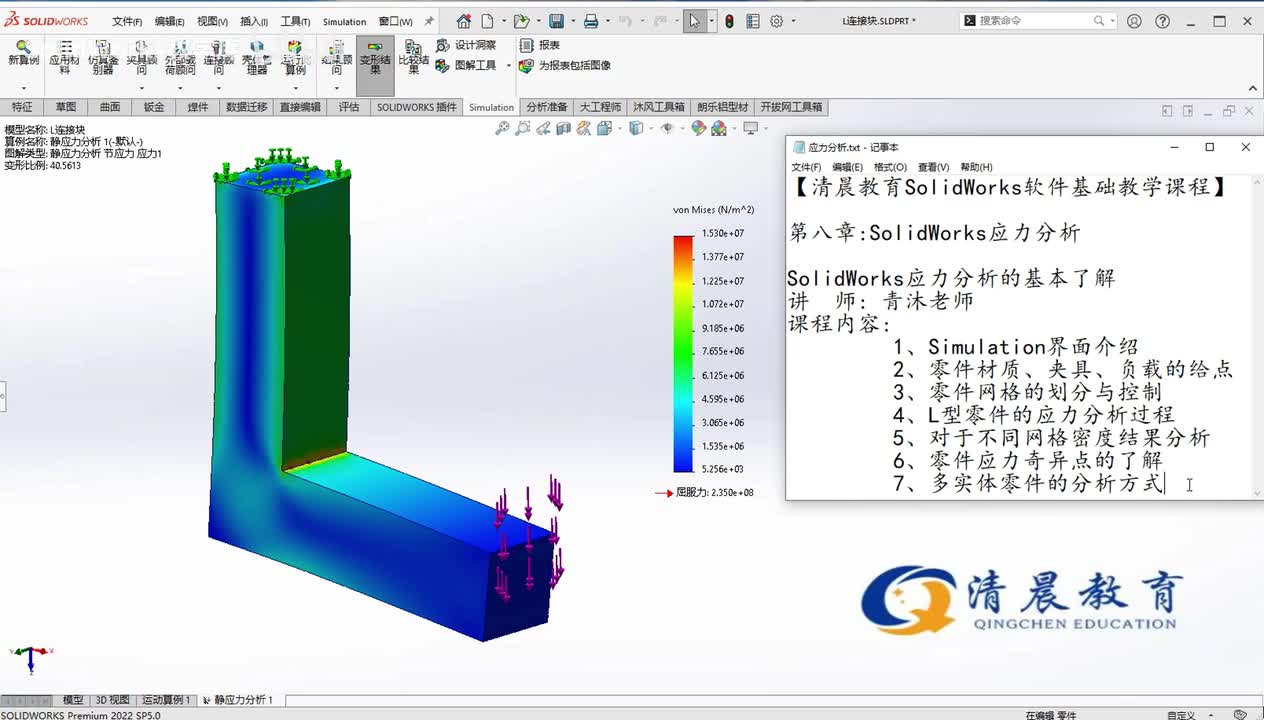This screenshot has width=1264, height=720.
Task: Click the Open file icon
Action: click(520, 21)
